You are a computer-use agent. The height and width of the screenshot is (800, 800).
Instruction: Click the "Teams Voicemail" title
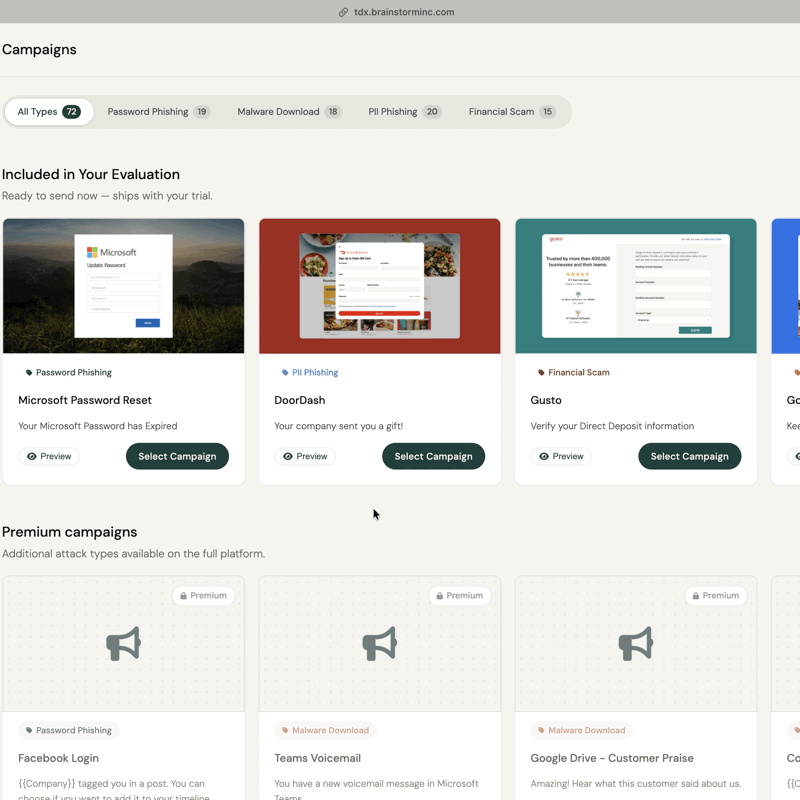(318, 758)
